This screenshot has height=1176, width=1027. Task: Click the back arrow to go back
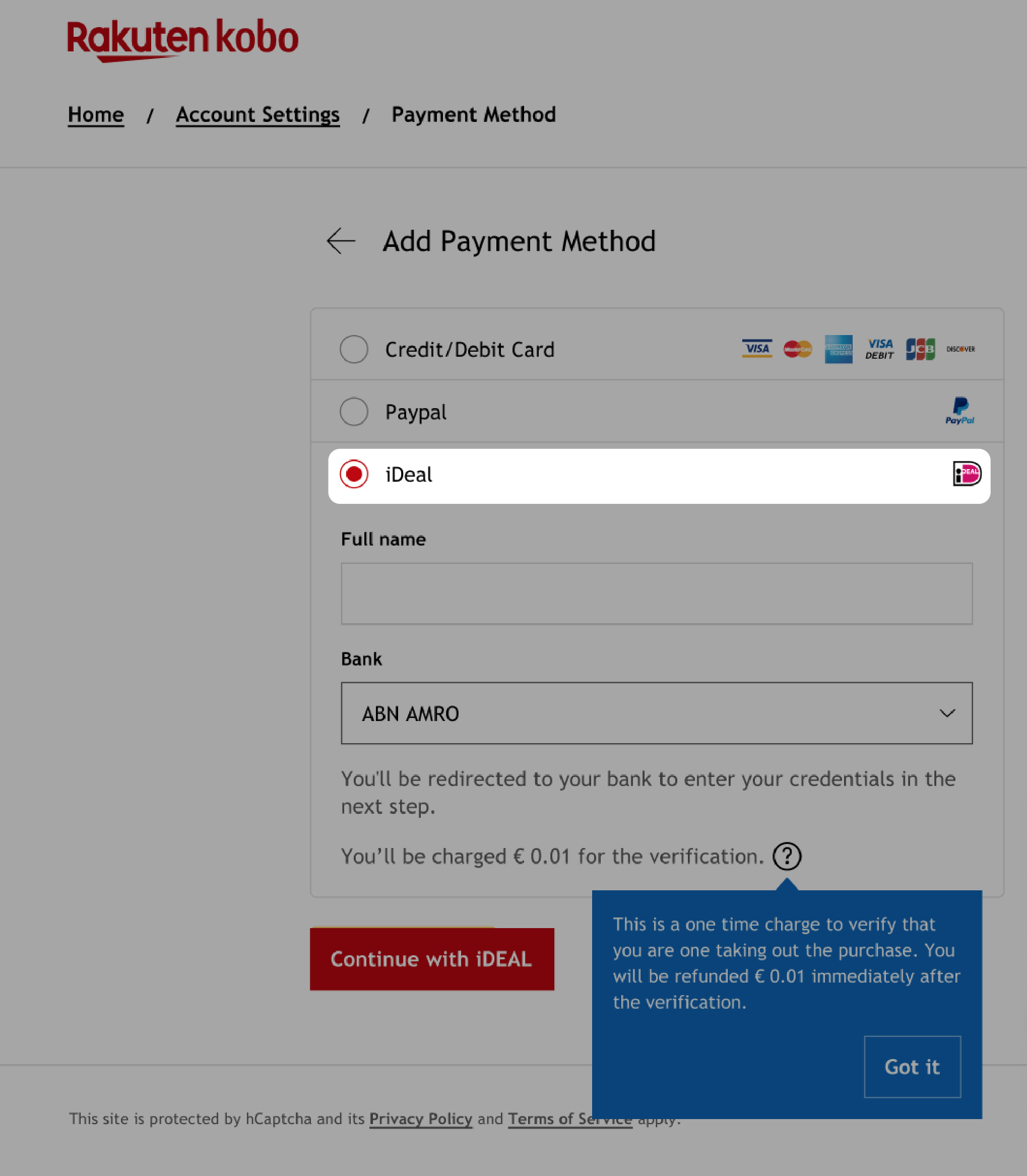341,241
